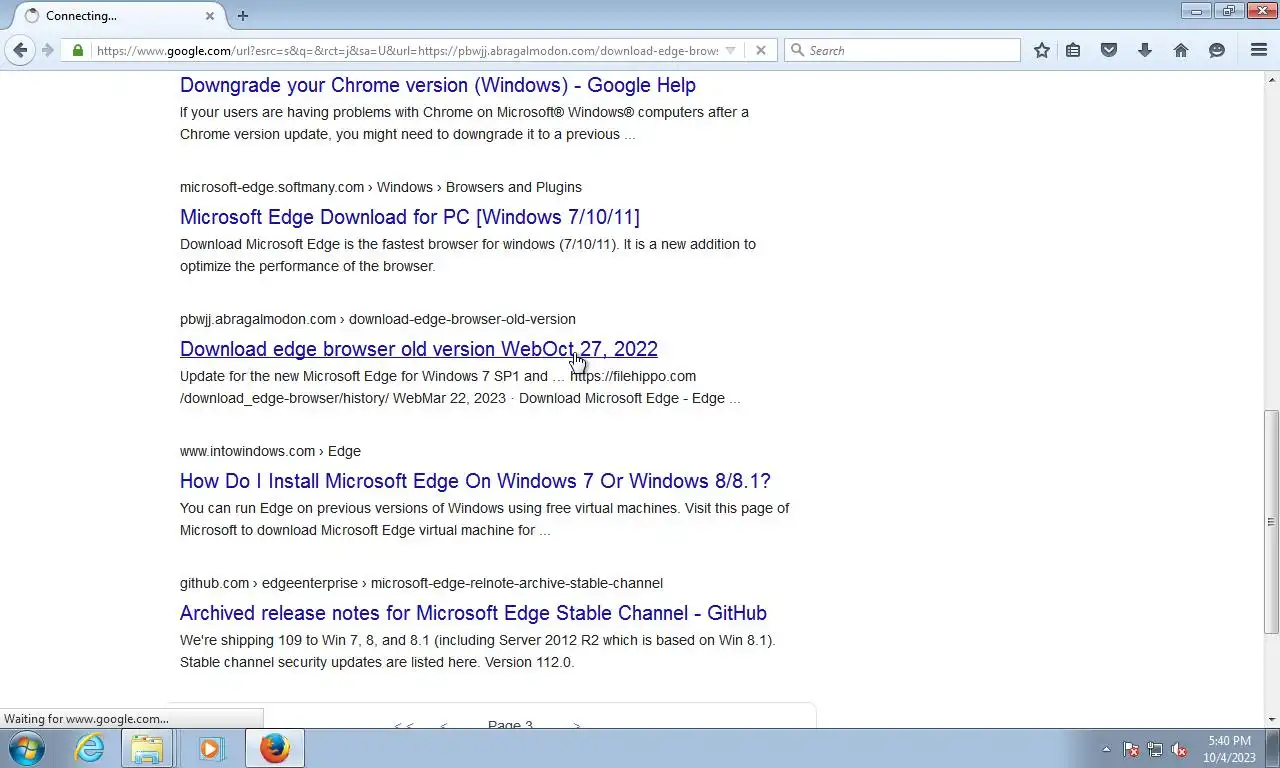Click snippet starting 'If your users are having problems'
This screenshot has width=1280, height=768.
click(464, 123)
